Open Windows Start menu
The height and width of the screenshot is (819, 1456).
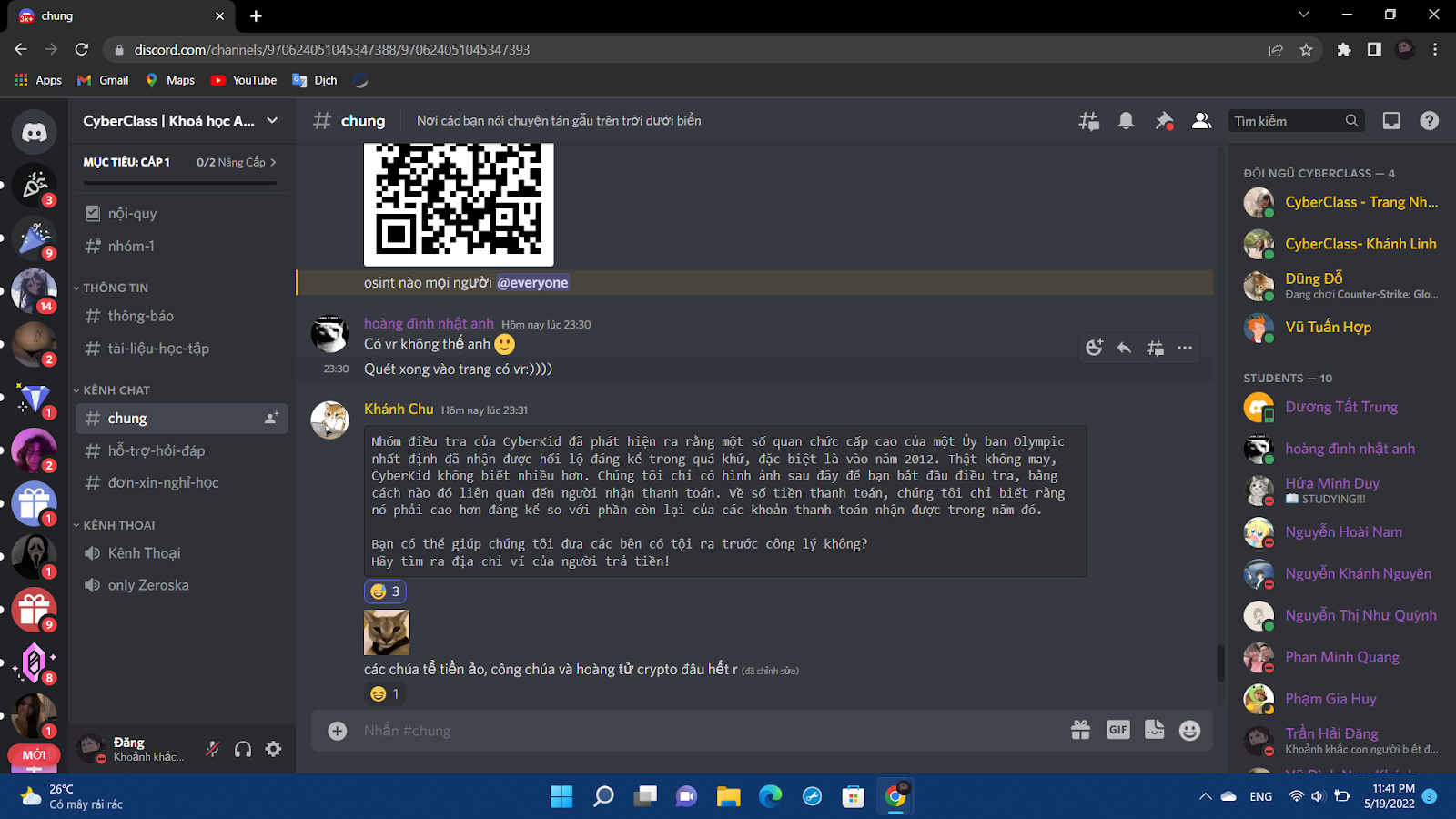pyautogui.click(x=561, y=797)
